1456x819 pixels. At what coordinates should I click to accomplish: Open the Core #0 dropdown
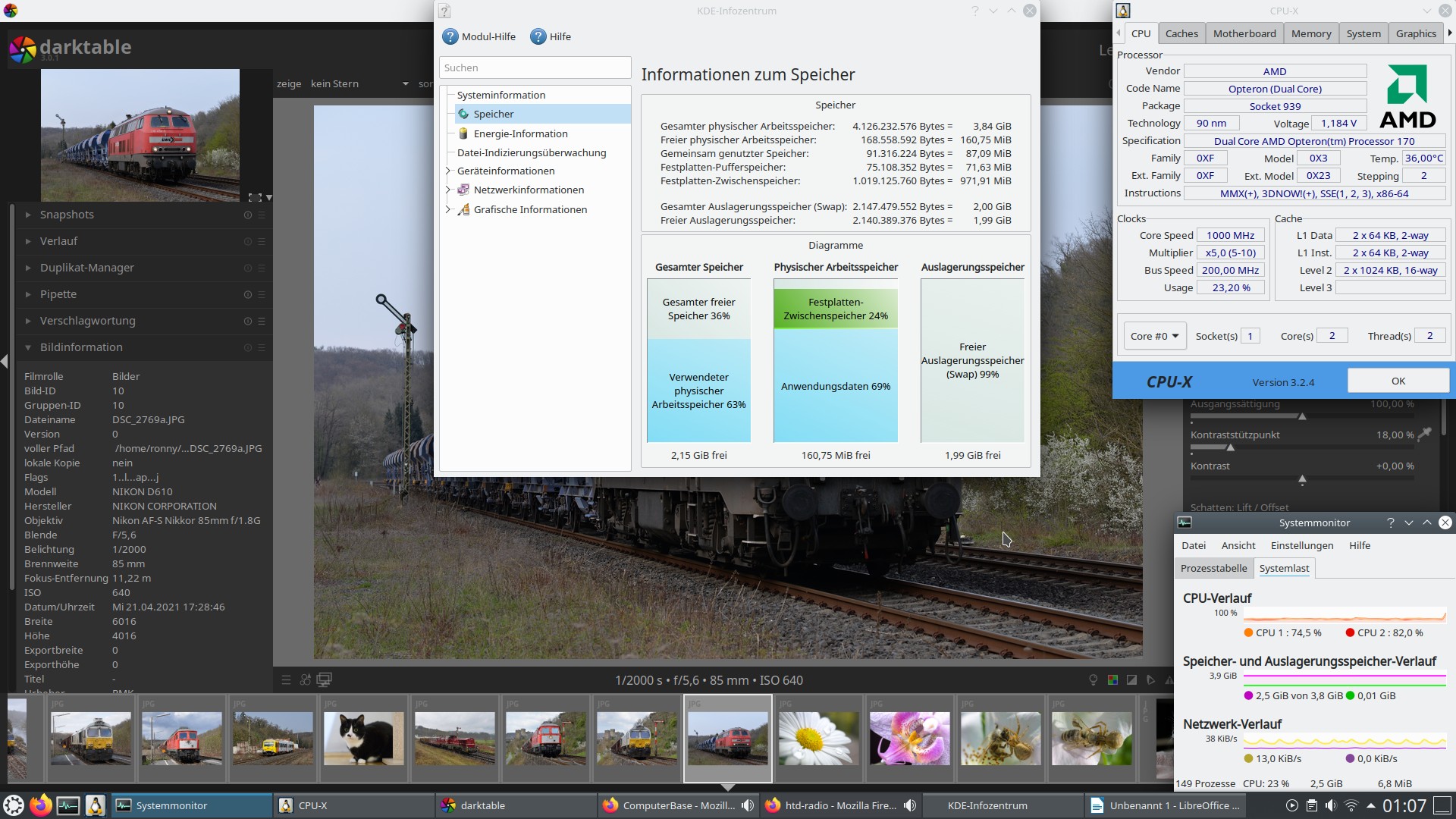coord(1154,336)
